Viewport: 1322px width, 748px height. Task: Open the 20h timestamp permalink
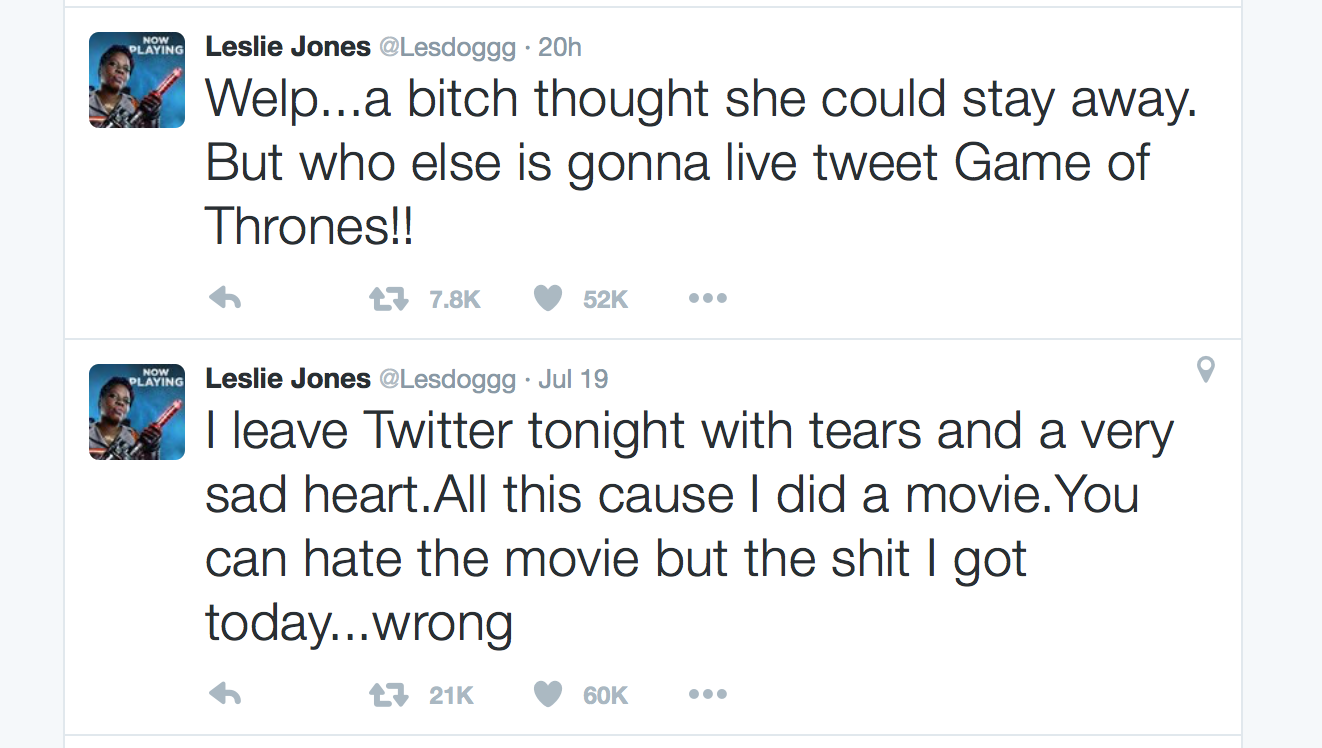pyautogui.click(x=560, y=47)
